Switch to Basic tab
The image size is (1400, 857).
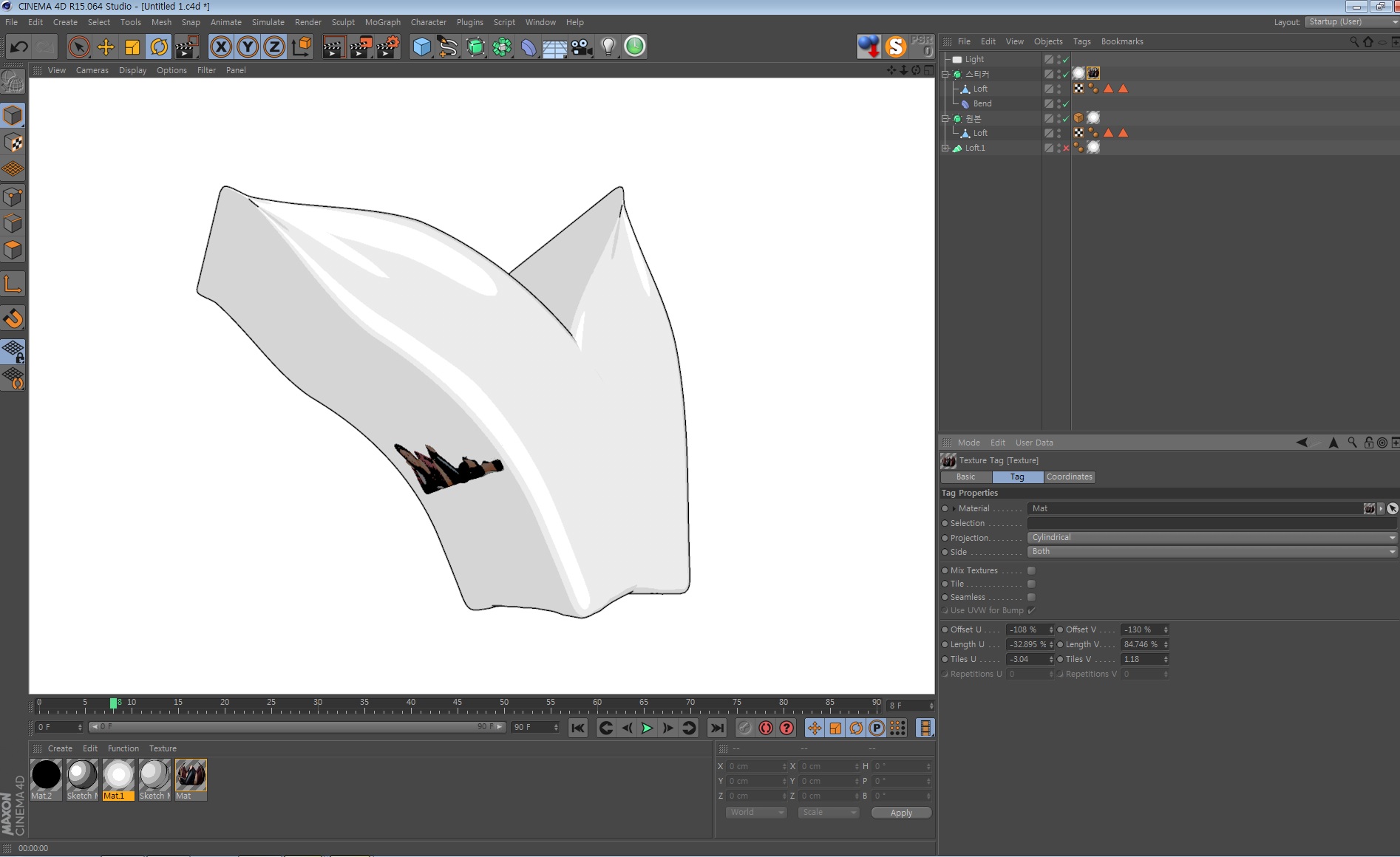[x=965, y=477]
